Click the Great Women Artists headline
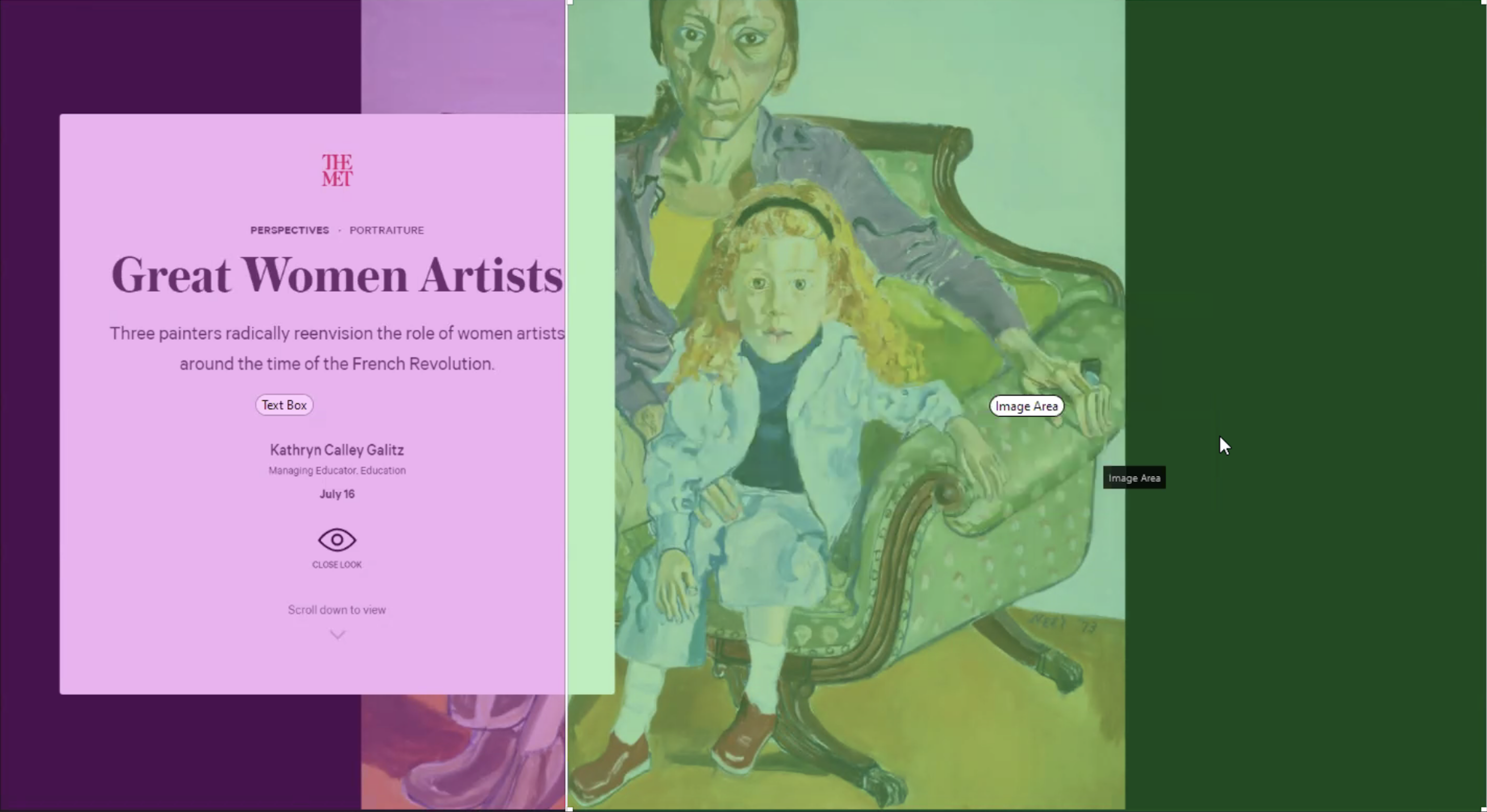 [337, 276]
